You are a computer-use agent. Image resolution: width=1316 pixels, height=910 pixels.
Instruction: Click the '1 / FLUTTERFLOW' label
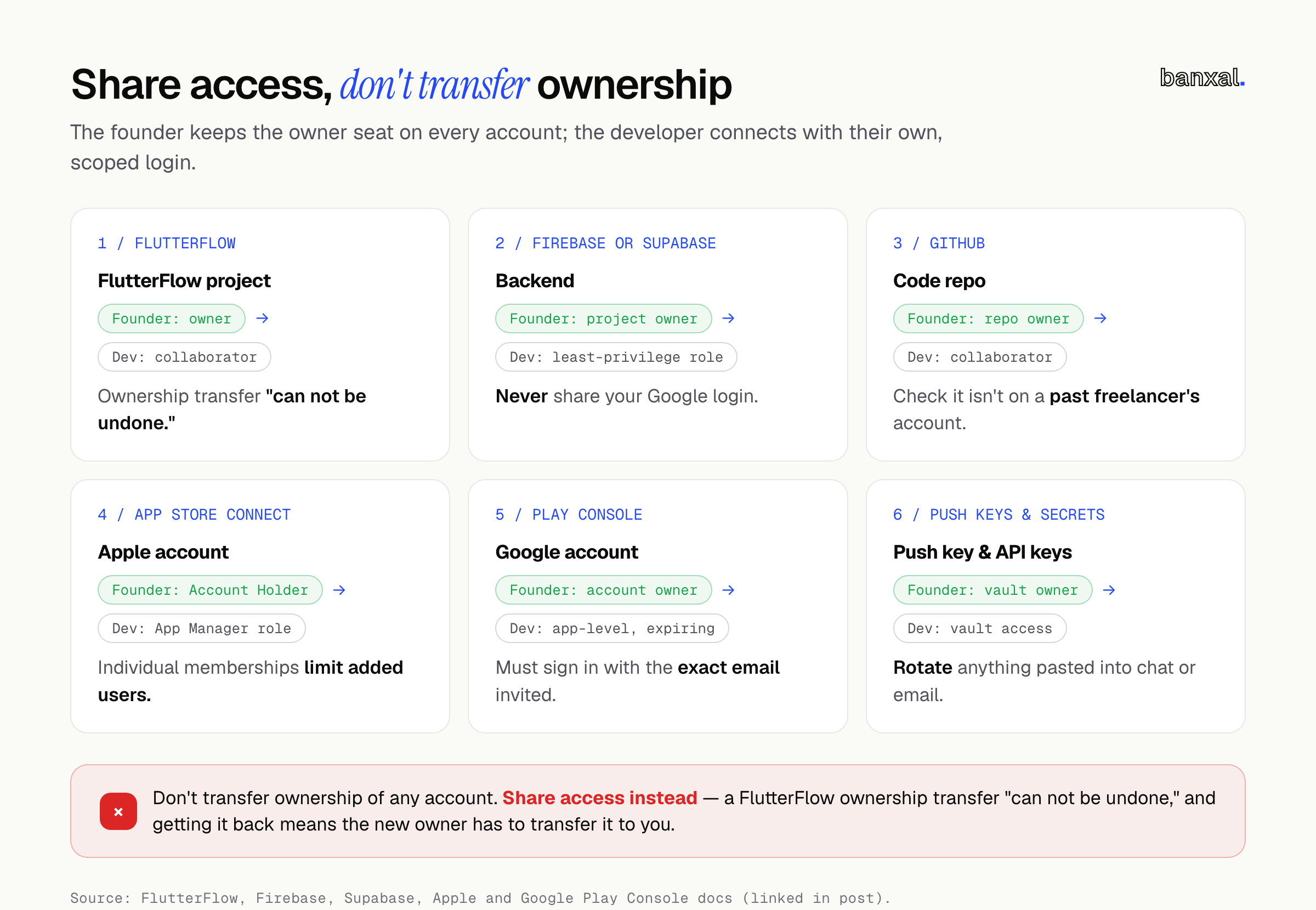pos(167,243)
